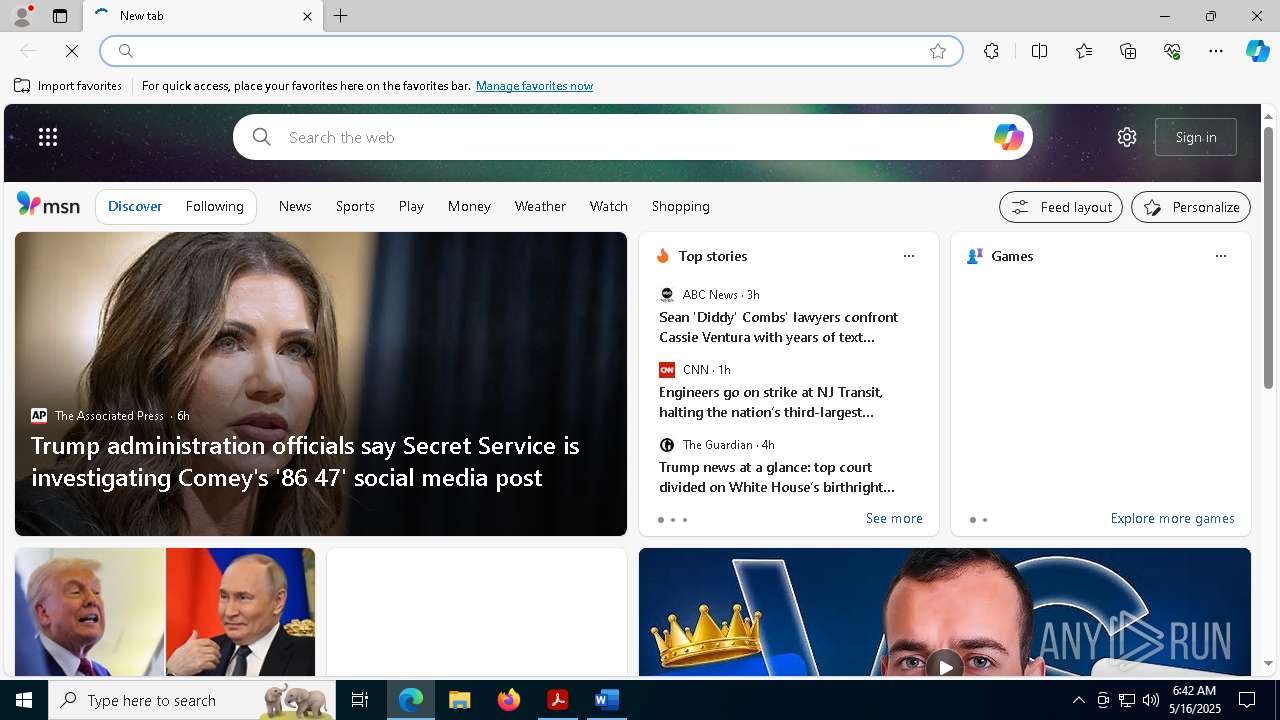The height and width of the screenshot is (720, 1280).
Task: Launch Firefox from the taskbar
Action: pyautogui.click(x=508, y=700)
